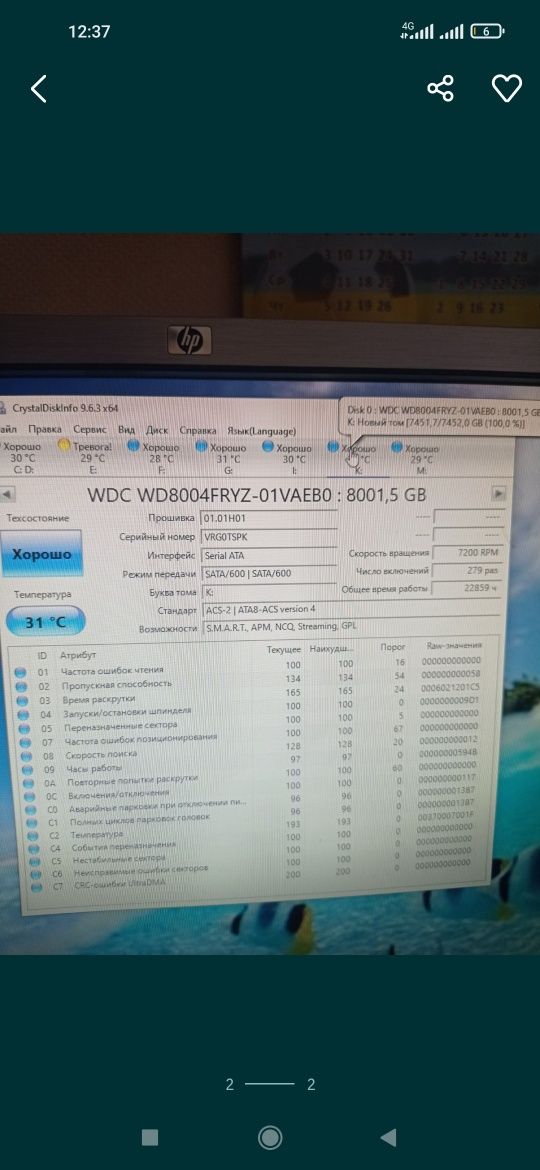540x1170 pixels.
Task: Click the blue status circle for disk F:
Action: point(133,447)
